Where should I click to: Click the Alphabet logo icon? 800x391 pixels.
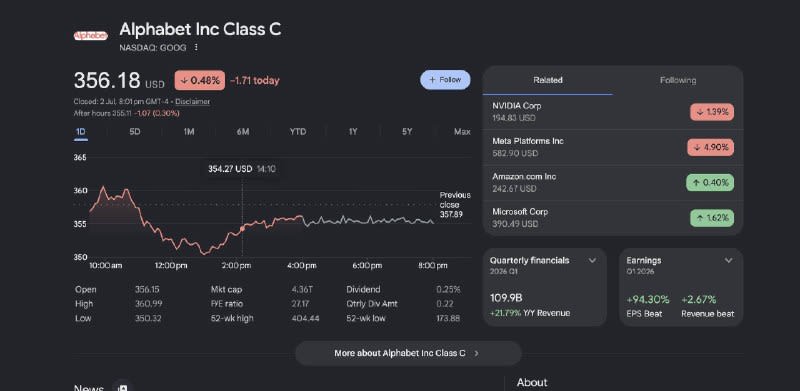pos(90,36)
